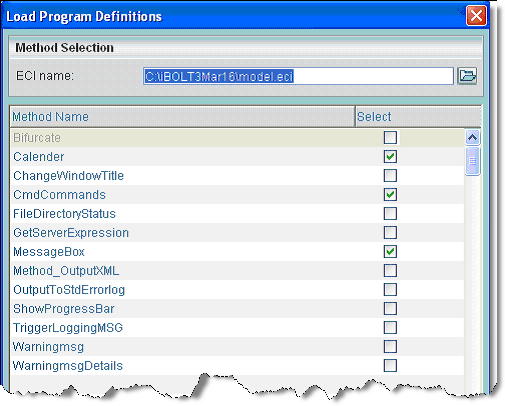Image resolution: width=505 pixels, height=406 pixels.
Task: Check the WarningmsgDetails checkbox
Action: 390,366
